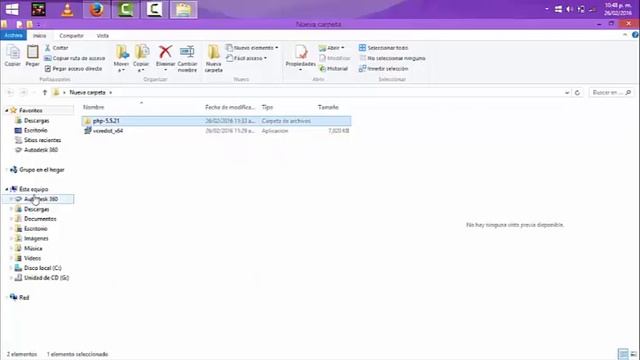Collapse the Este equipo section
Screen dimensions: 640x360
click(7, 189)
